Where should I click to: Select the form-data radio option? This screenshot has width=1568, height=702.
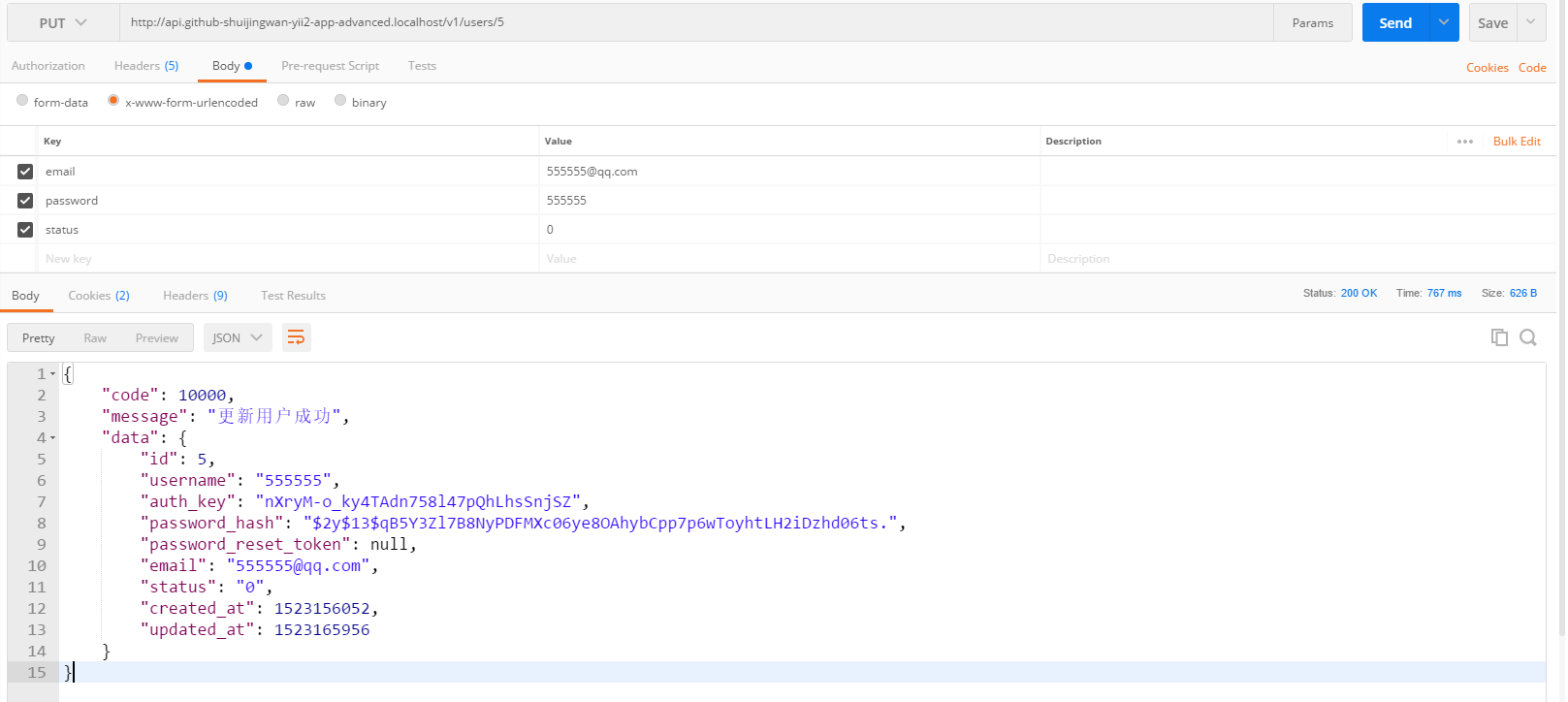coord(22,101)
